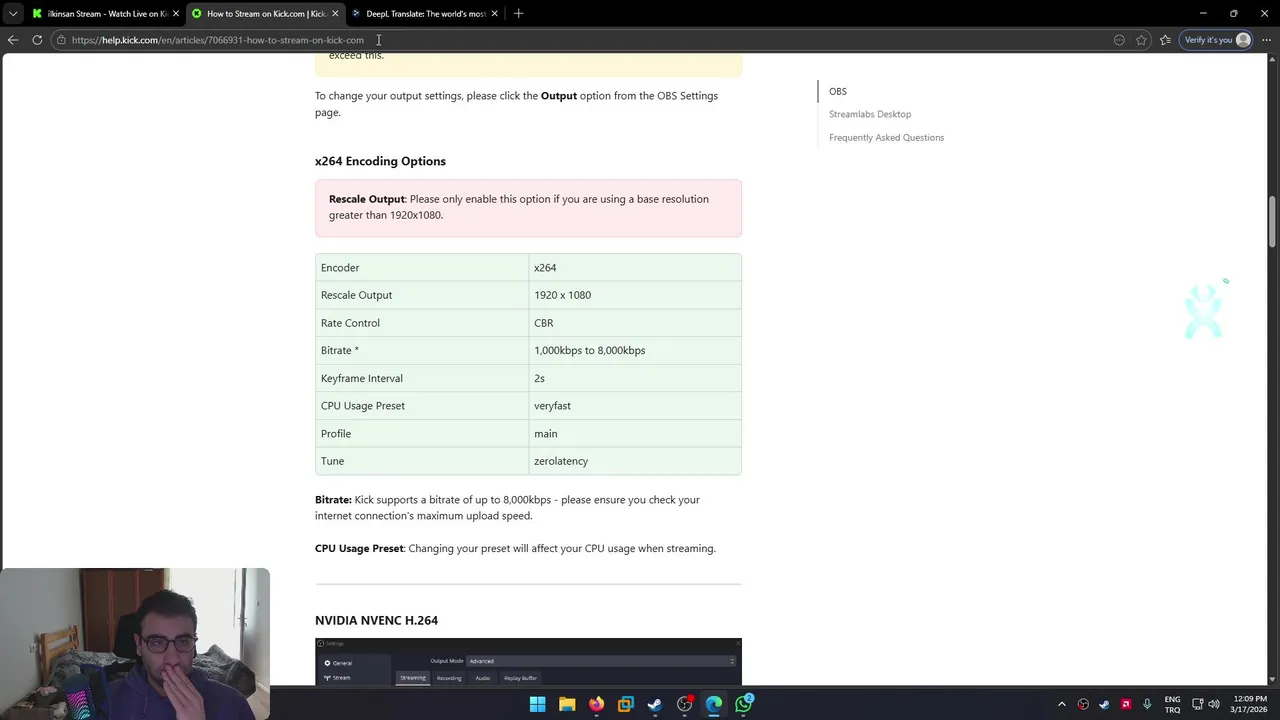Click the webcam overlay video
1280x720 pixels.
[135, 644]
